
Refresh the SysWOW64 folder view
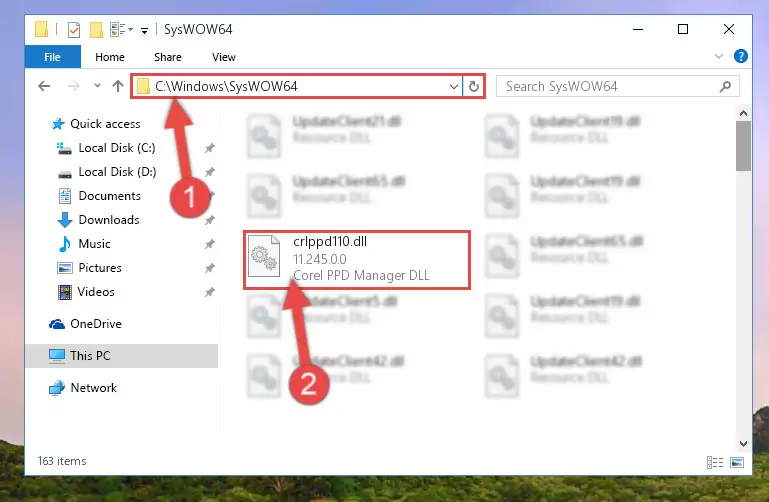pyautogui.click(x=474, y=87)
